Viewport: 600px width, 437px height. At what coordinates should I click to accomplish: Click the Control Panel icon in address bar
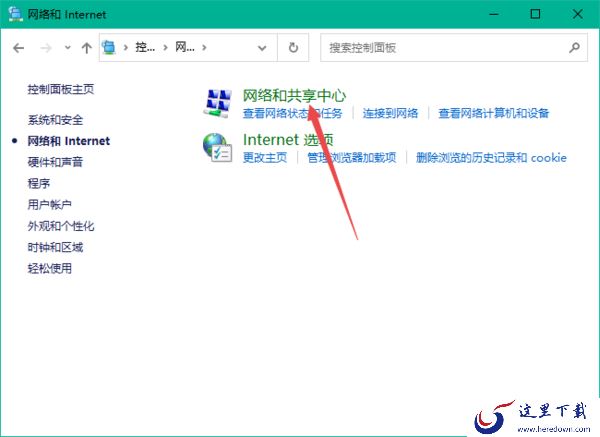[109, 47]
